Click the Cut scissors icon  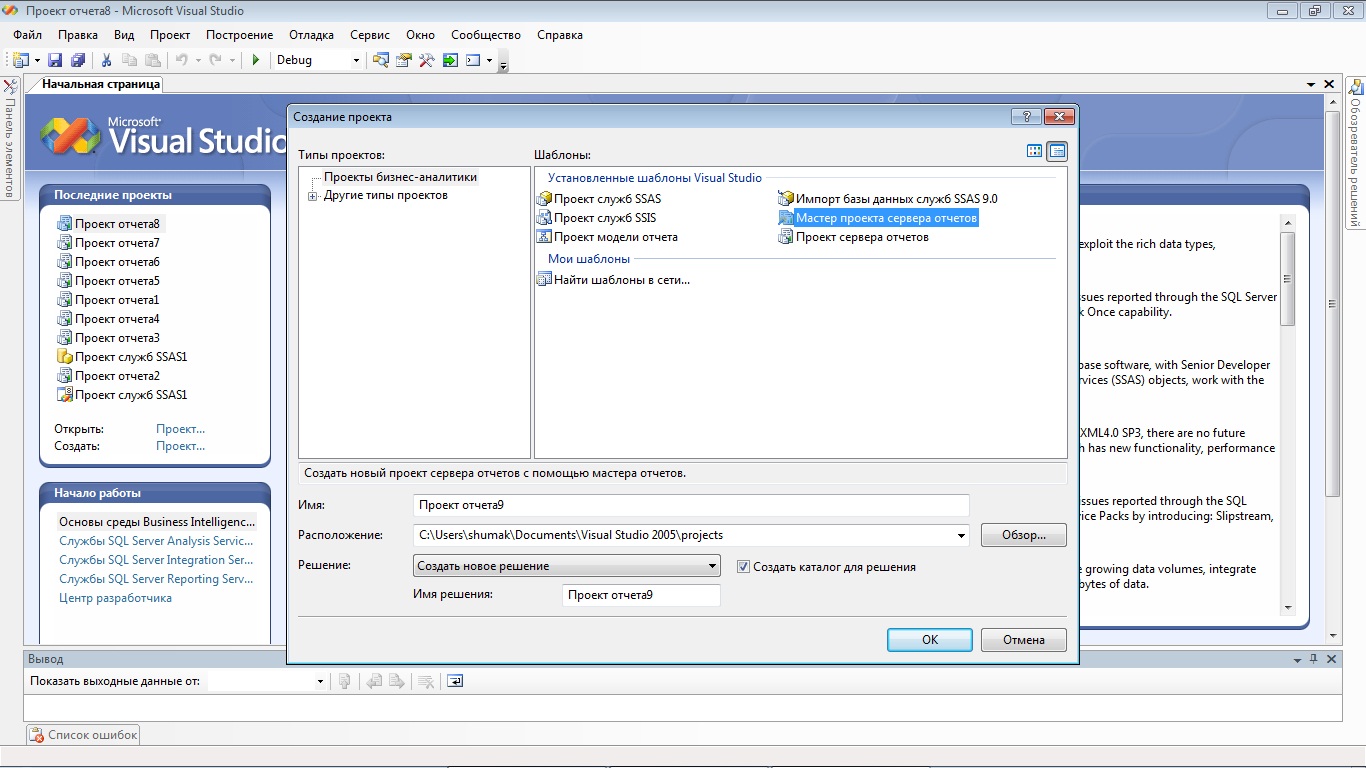point(107,60)
